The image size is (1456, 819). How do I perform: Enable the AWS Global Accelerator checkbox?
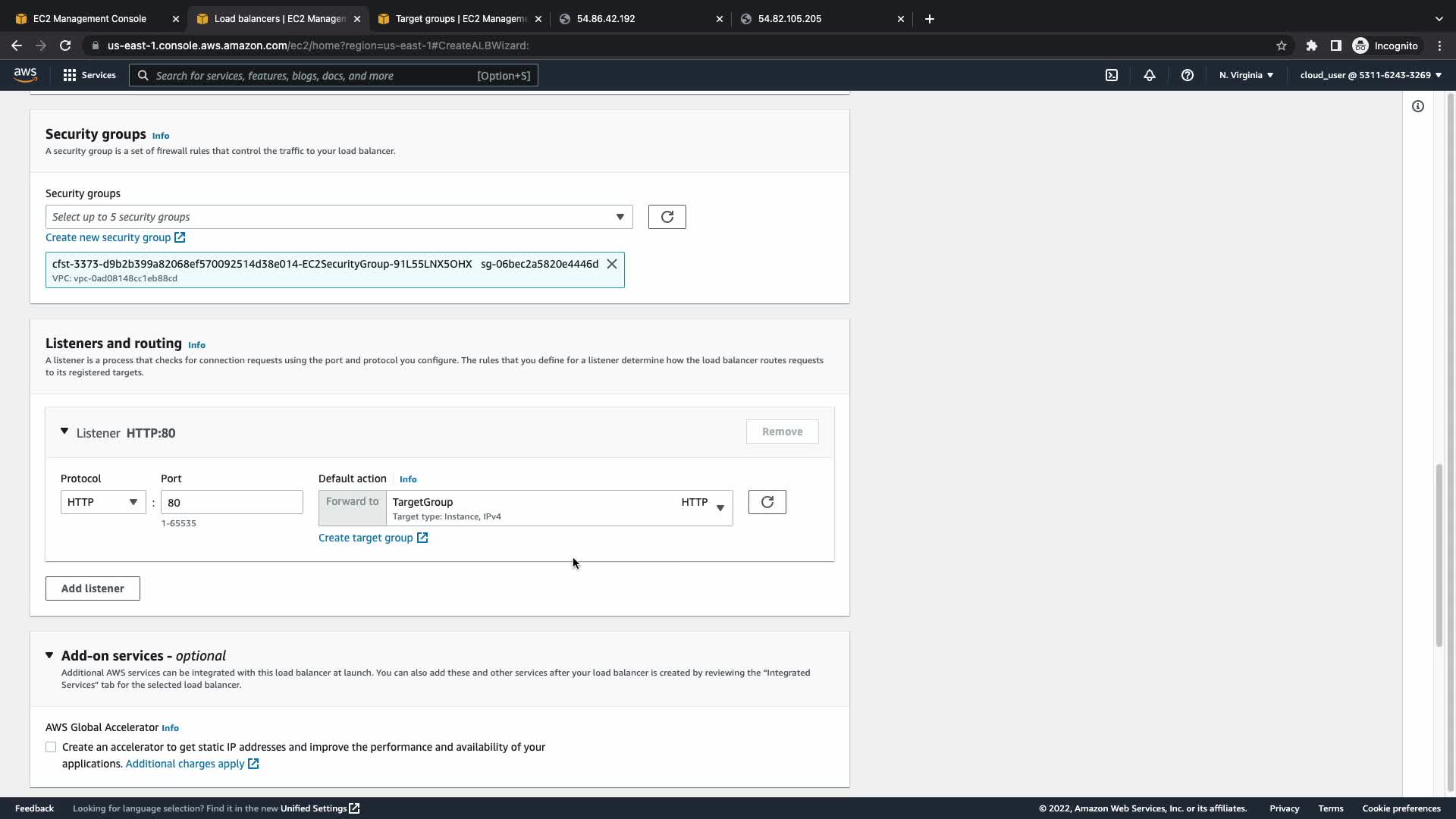coord(51,747)
